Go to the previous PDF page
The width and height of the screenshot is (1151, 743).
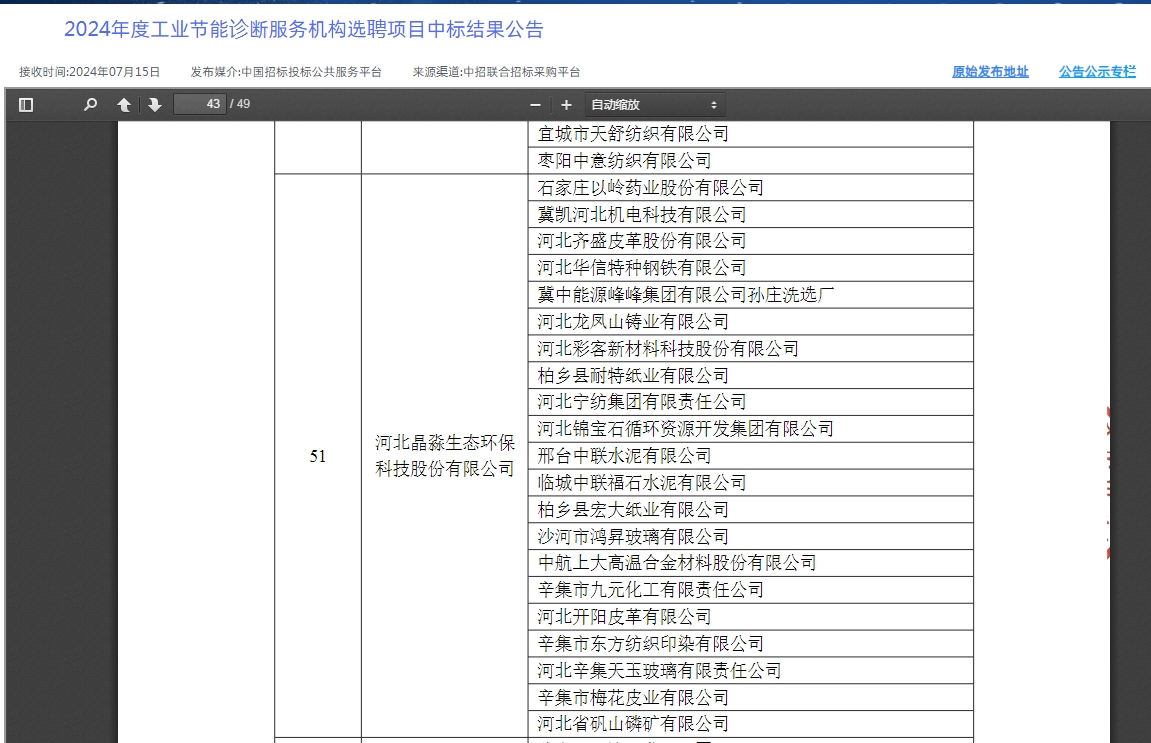(x=124, y=105)
